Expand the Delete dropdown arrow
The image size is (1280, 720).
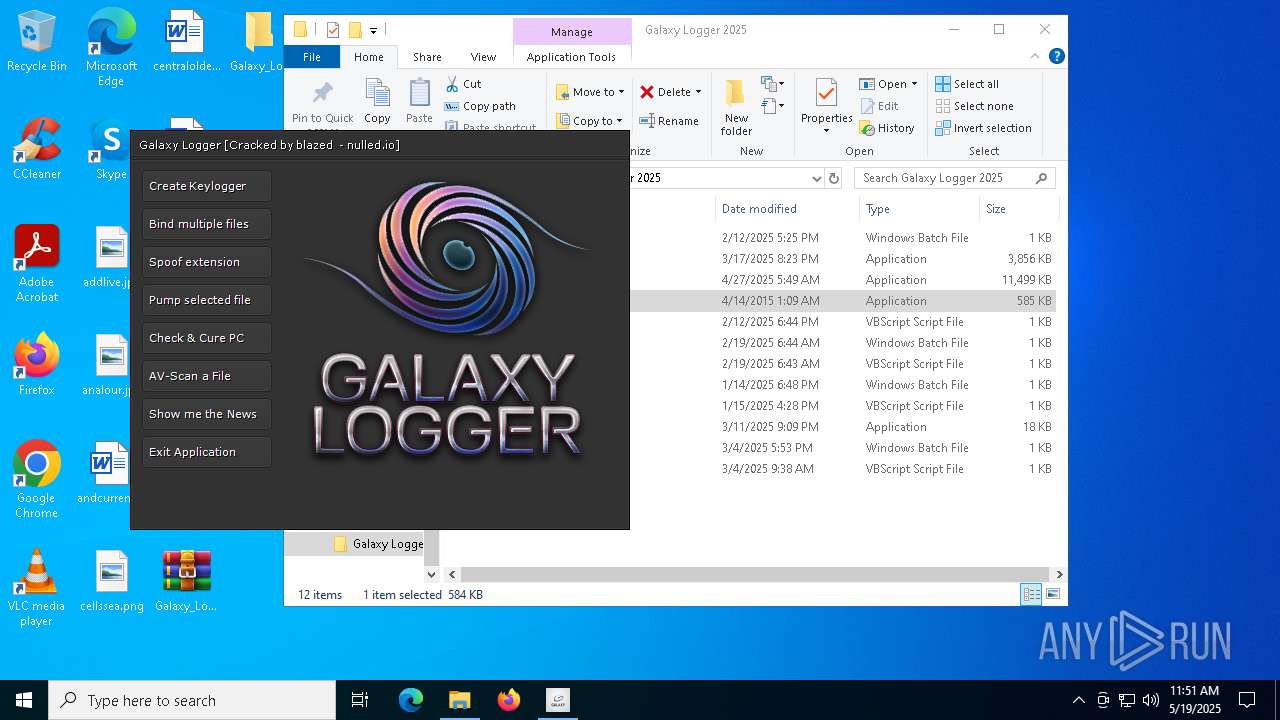click(x=698, y=92)
